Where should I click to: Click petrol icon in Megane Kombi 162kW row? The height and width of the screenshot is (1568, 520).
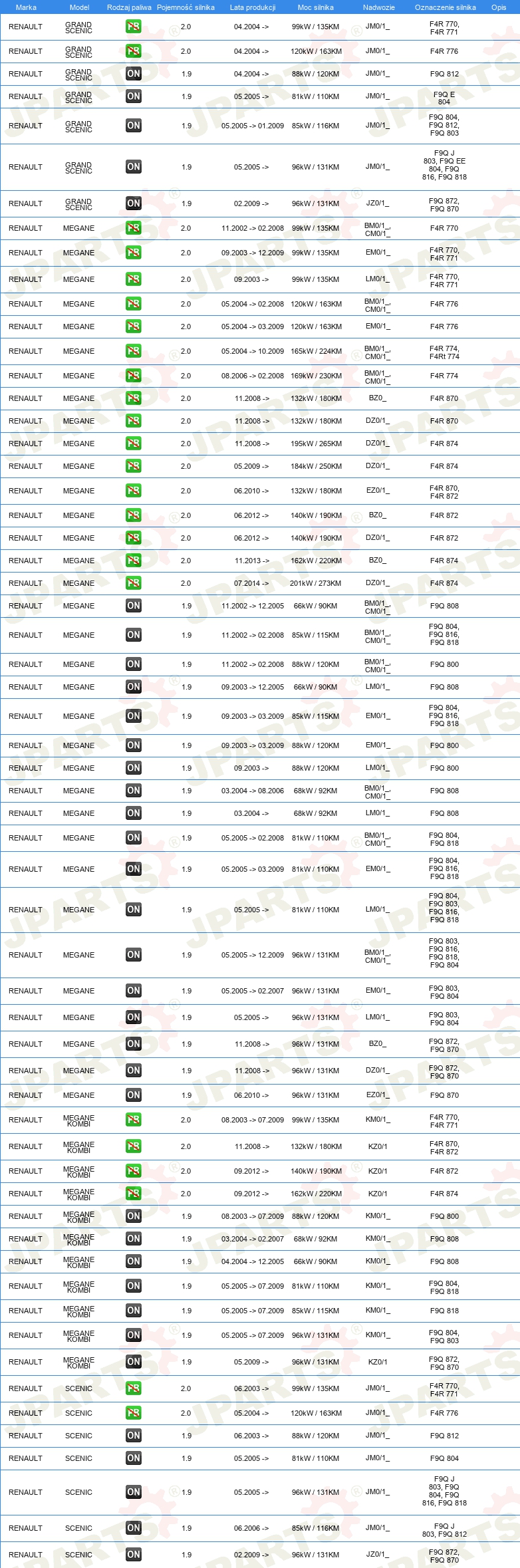134,1194
